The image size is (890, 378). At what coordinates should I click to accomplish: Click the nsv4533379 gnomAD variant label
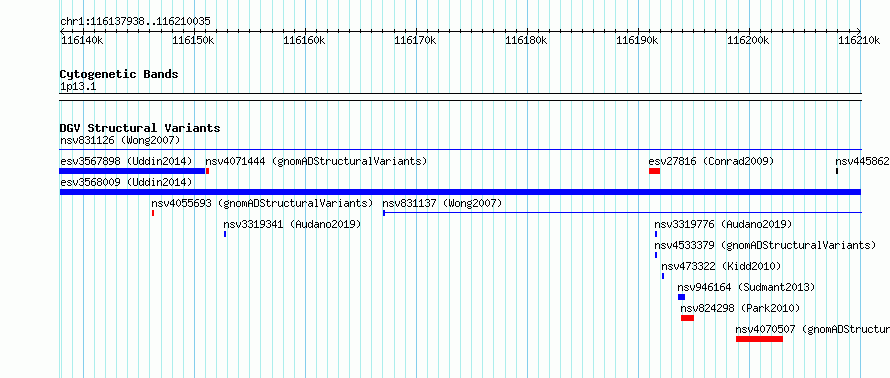(x=765, y=245)
